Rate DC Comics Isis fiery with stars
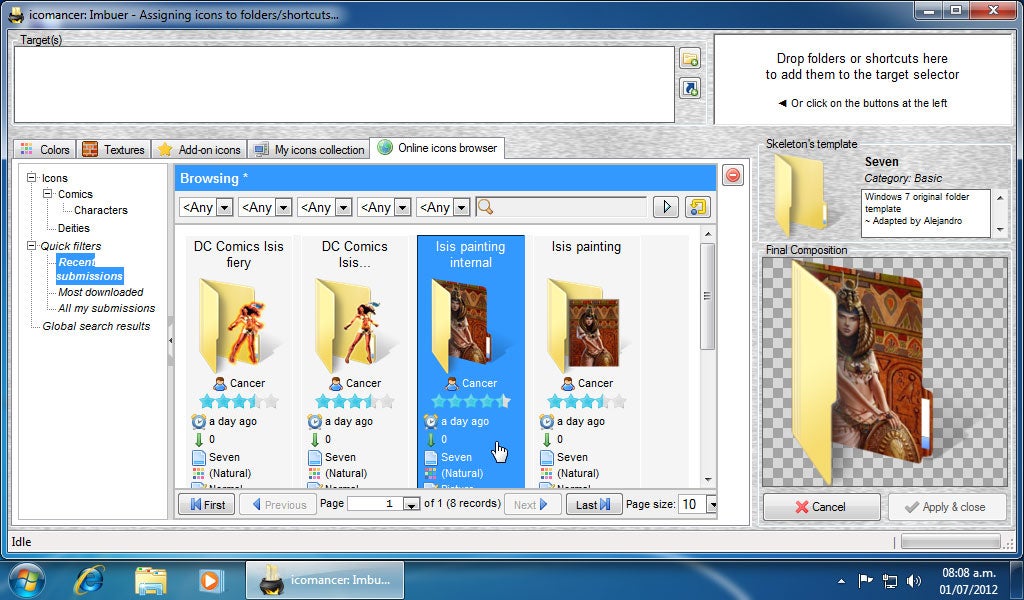This screenshot has width=1024, height=600. (x=239, y=401)
